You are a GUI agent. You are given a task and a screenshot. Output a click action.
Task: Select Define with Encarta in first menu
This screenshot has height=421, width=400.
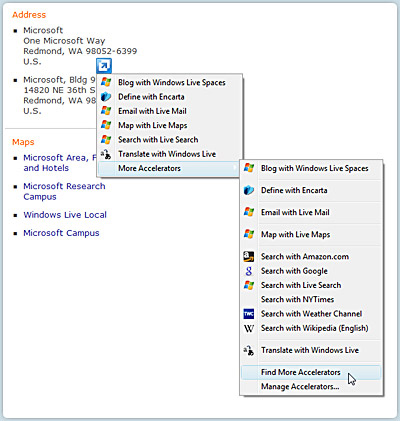click(x=169, y=97)
